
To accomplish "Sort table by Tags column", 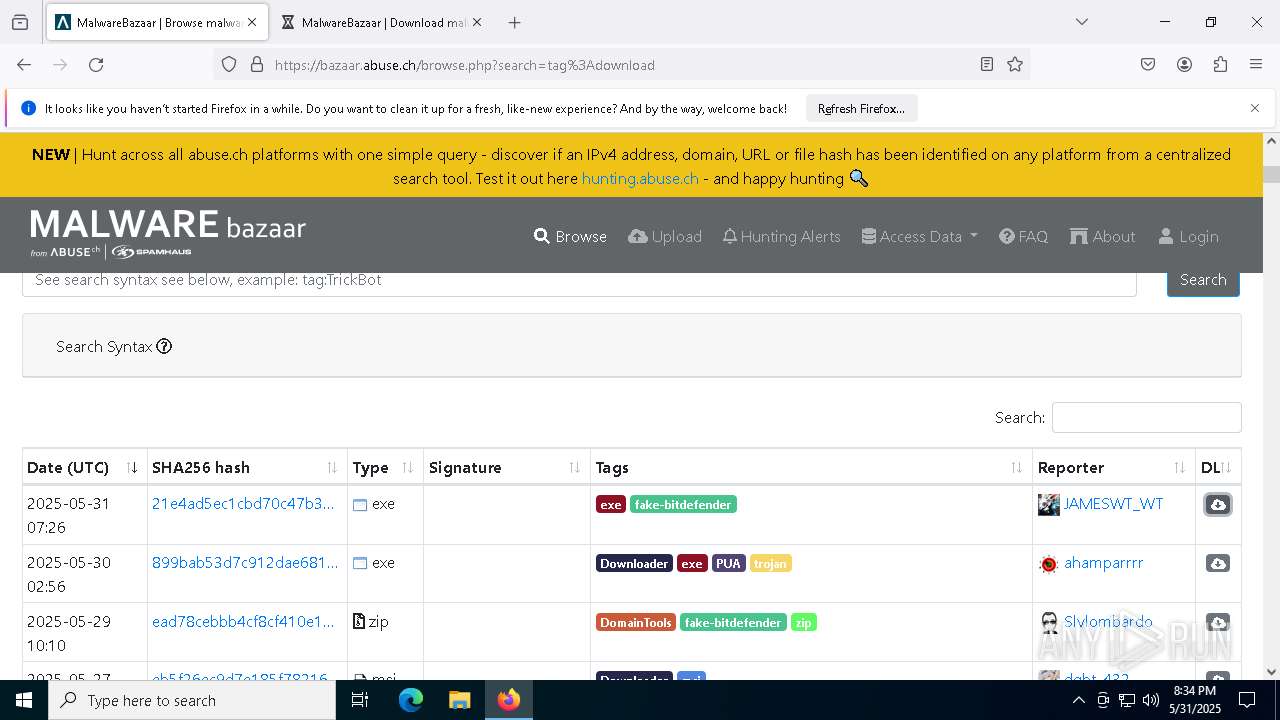I will [811, 467].
